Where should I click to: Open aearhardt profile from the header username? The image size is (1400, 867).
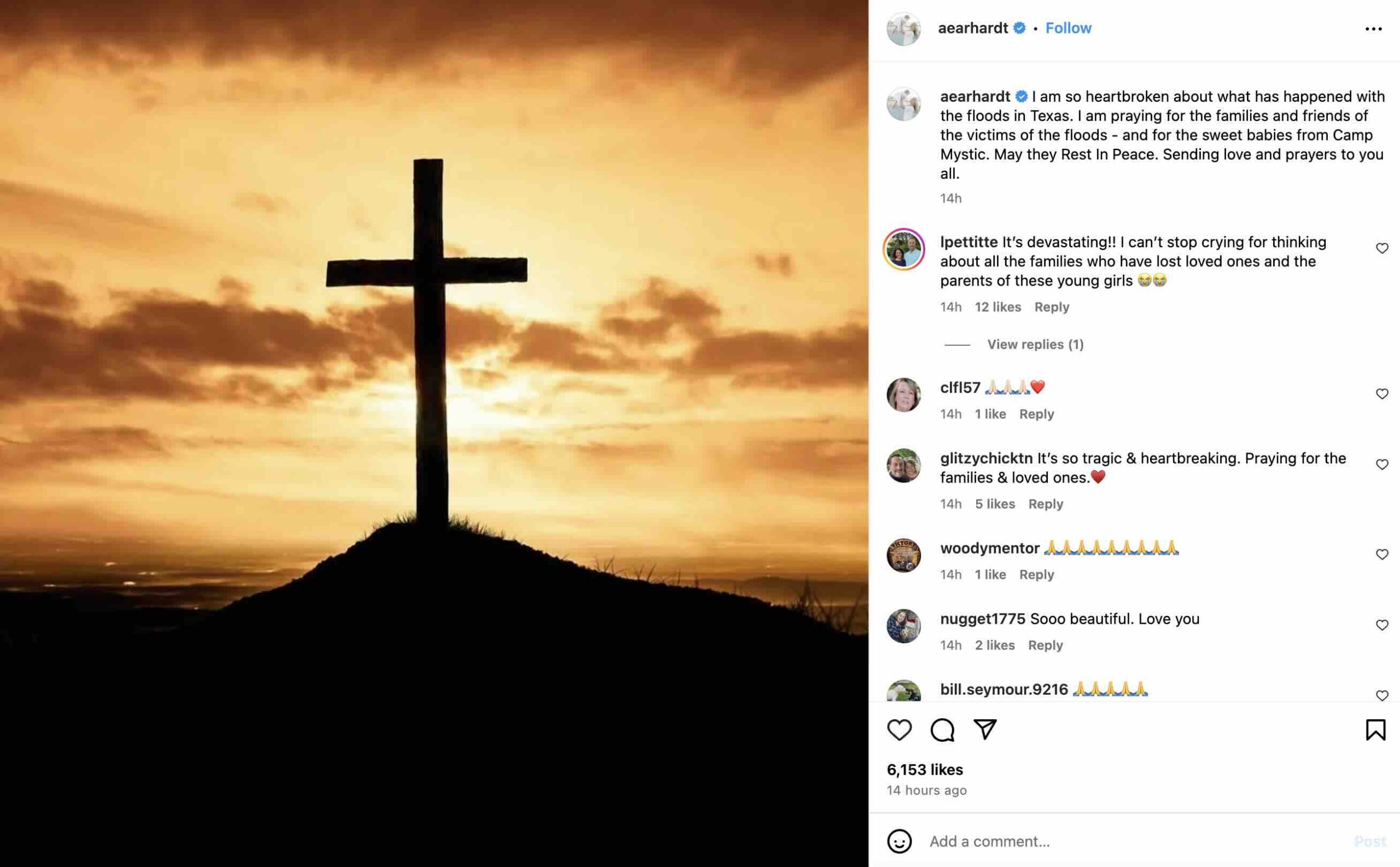(x=972, y=28)
